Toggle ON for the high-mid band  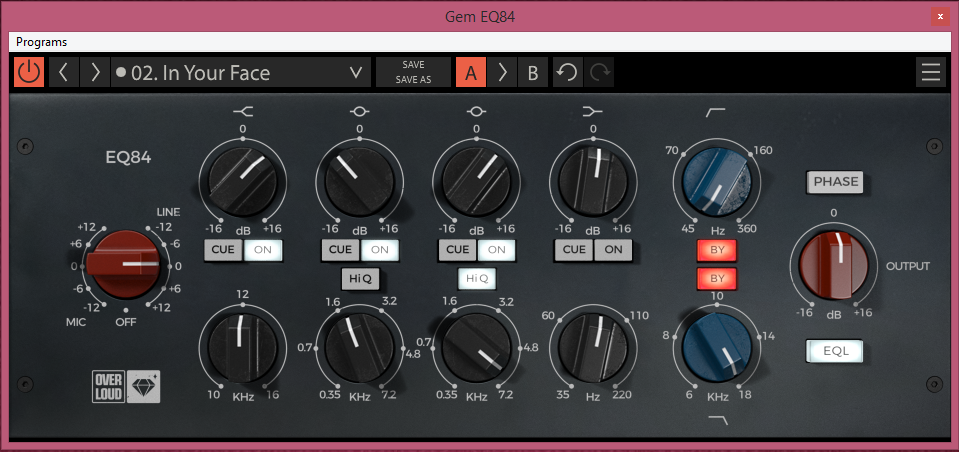(380, 250)
